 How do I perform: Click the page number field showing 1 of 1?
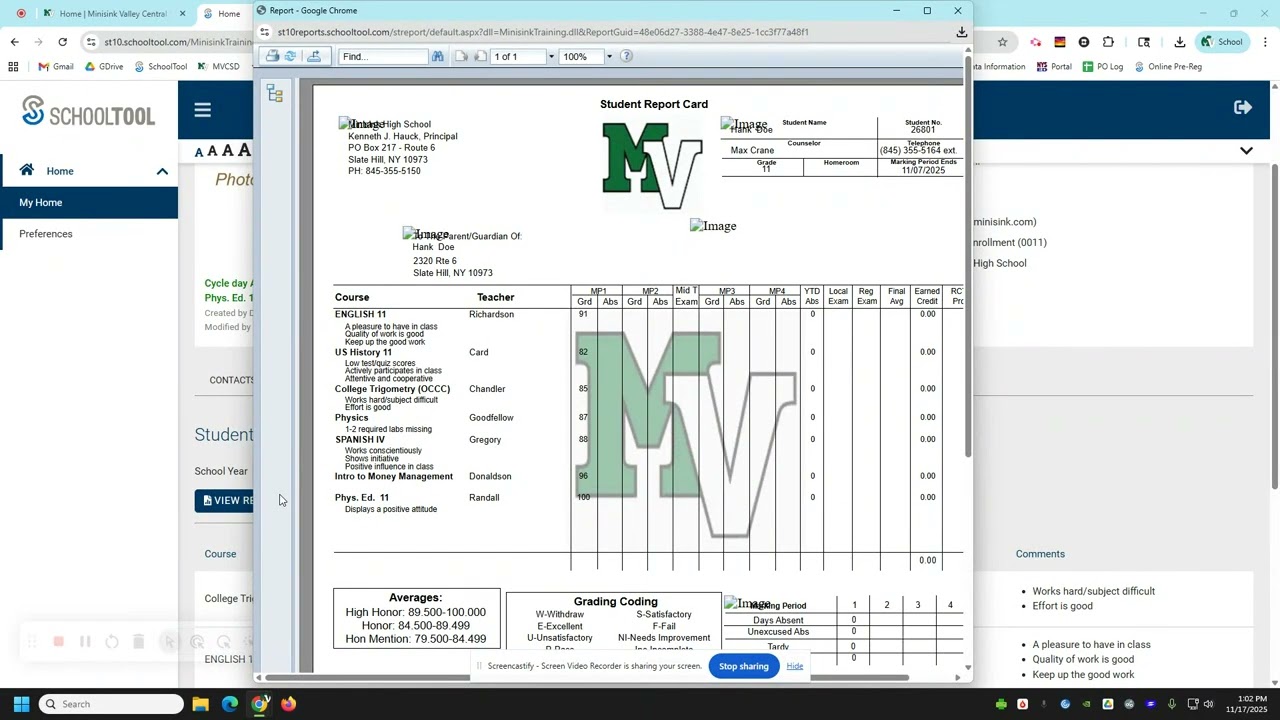(x=516, y=57)
